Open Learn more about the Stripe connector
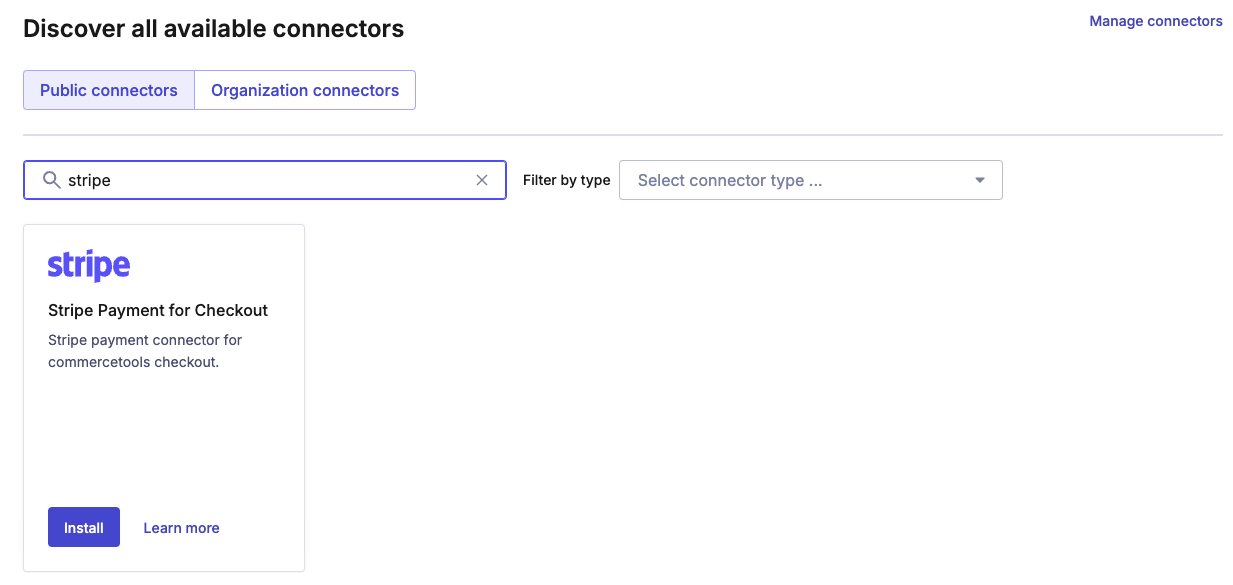Image resolution: width=1233 pixels, height=585 pixels. pyautogui.click(x=181, y=528)
